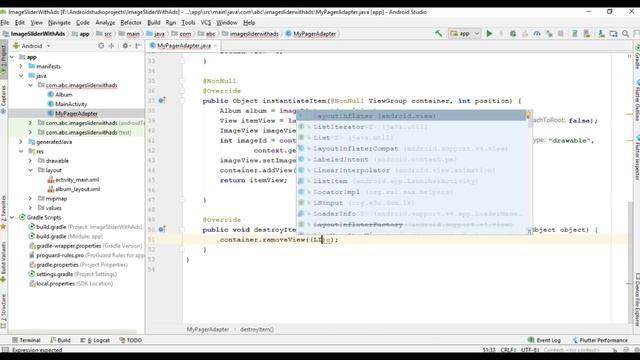
Task: Open the SDK Manager icon
Action: pyautogui.click(x=601, y=33)
